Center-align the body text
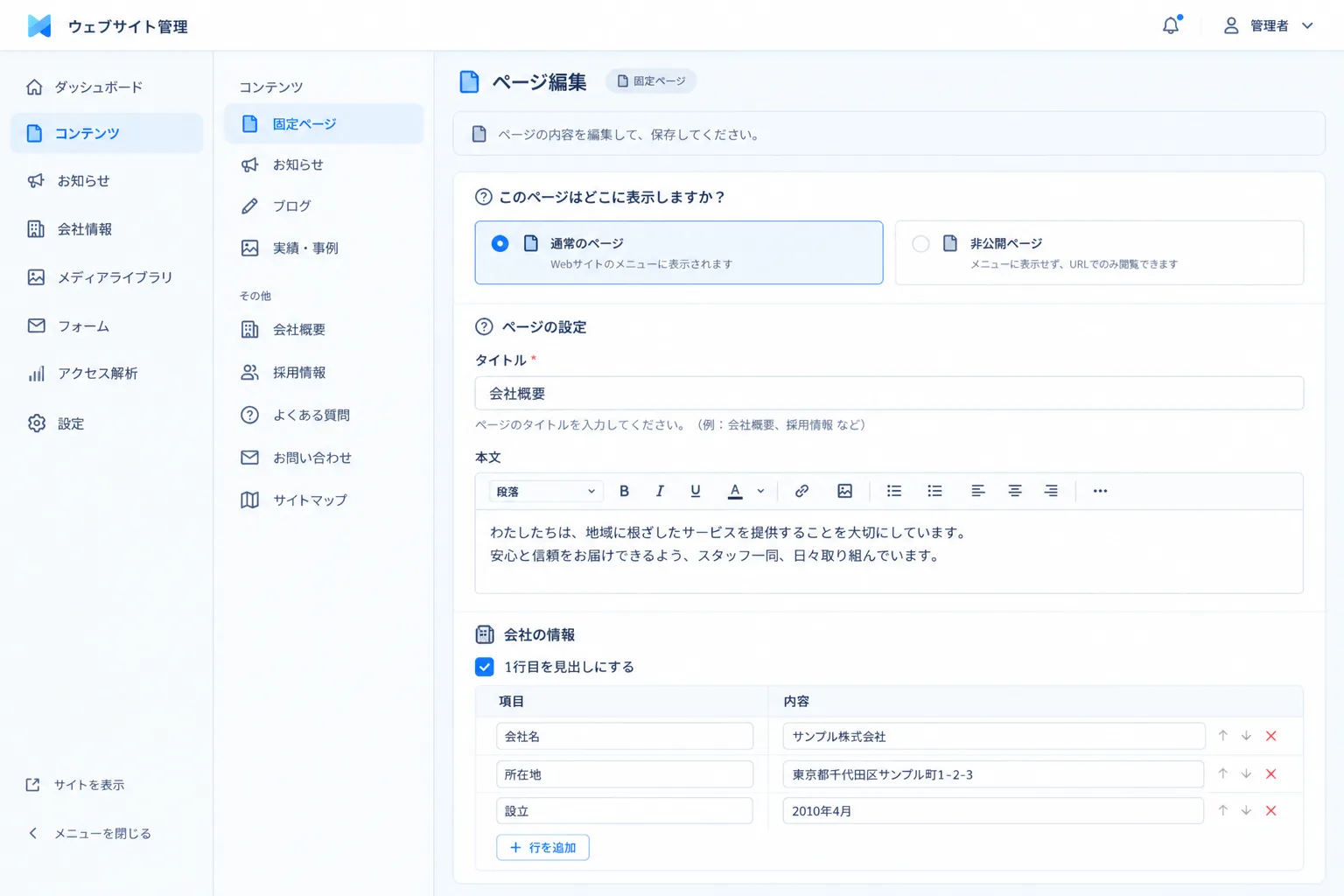The height and width of the screenshot is (896, 1344). coord(1015,491)
